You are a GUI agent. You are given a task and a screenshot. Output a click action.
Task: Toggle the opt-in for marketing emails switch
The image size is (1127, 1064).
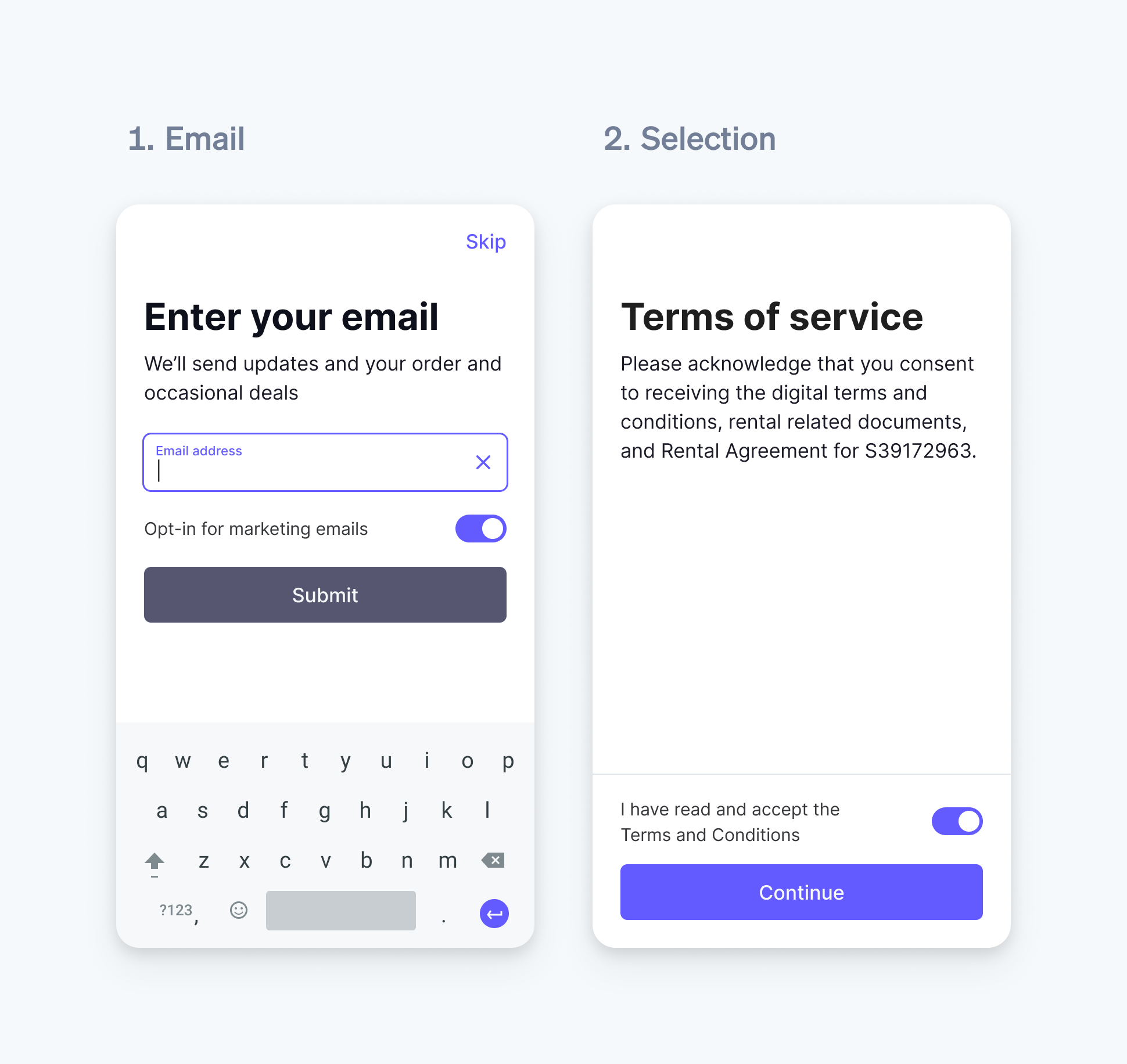pos(480,528)
